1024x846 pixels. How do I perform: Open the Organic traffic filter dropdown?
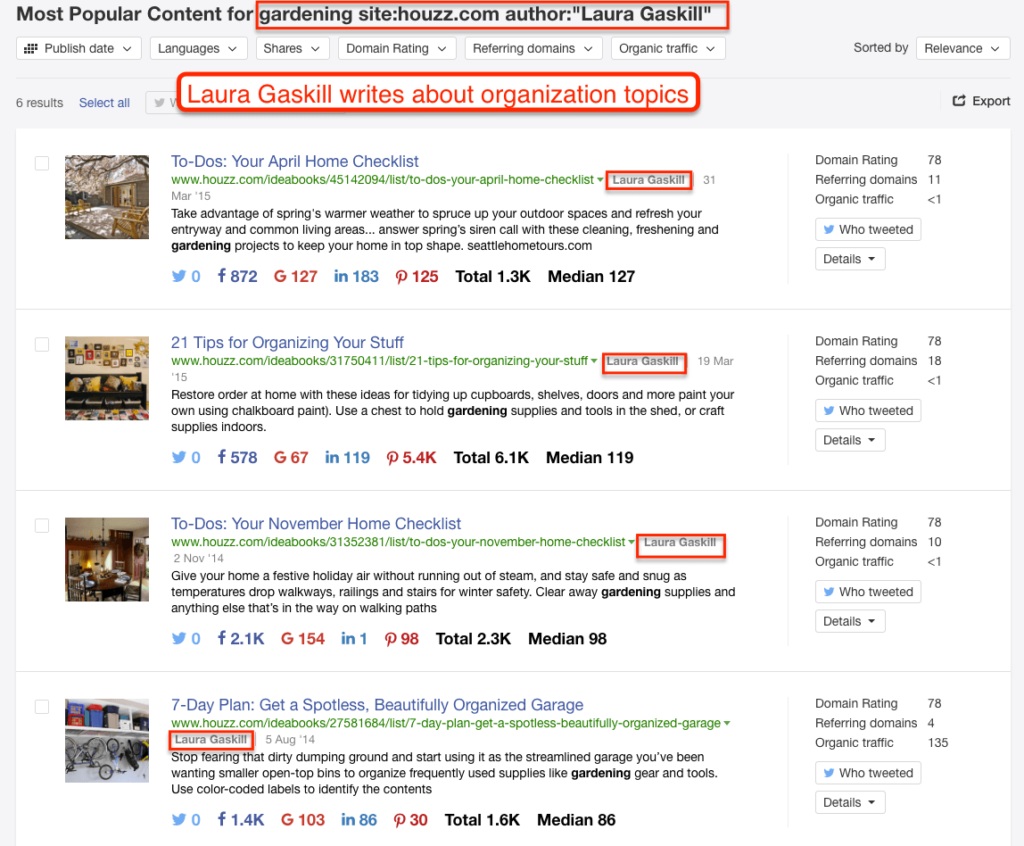(667, 48)
